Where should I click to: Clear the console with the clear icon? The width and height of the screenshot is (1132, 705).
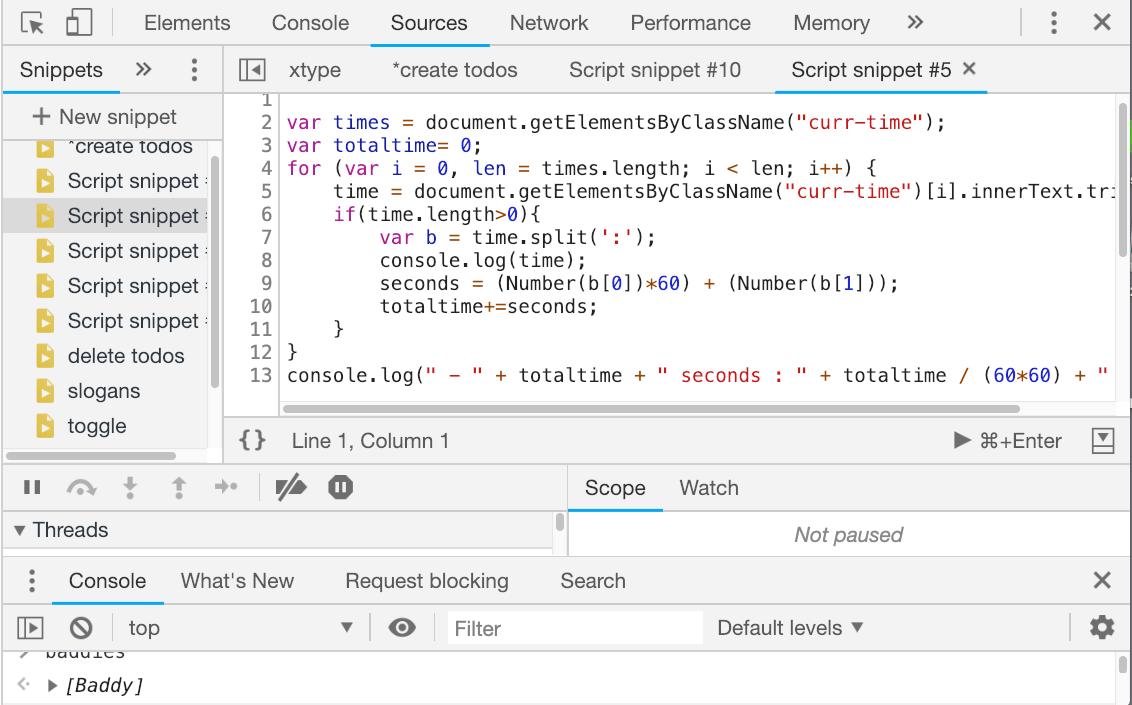81,627
